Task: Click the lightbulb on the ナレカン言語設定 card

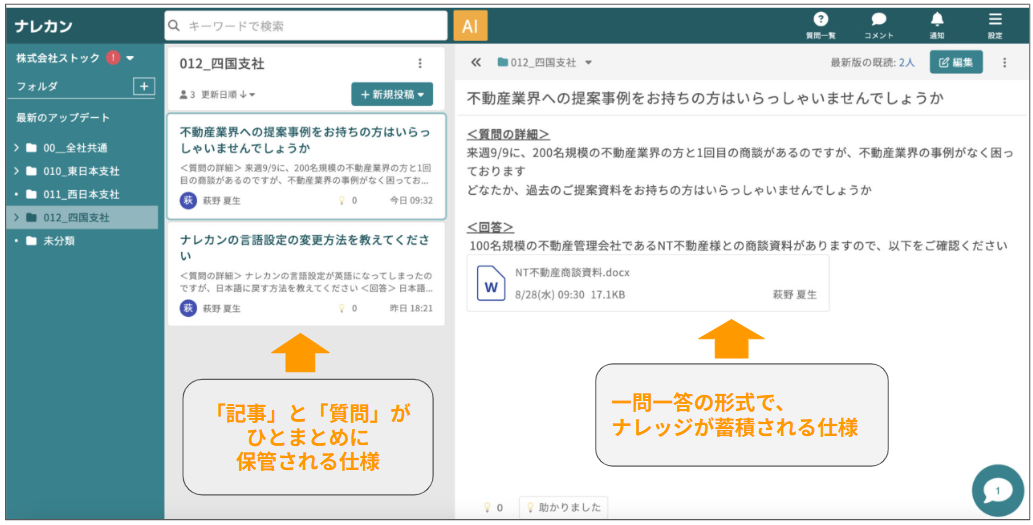Action: (x=341, y=308)
